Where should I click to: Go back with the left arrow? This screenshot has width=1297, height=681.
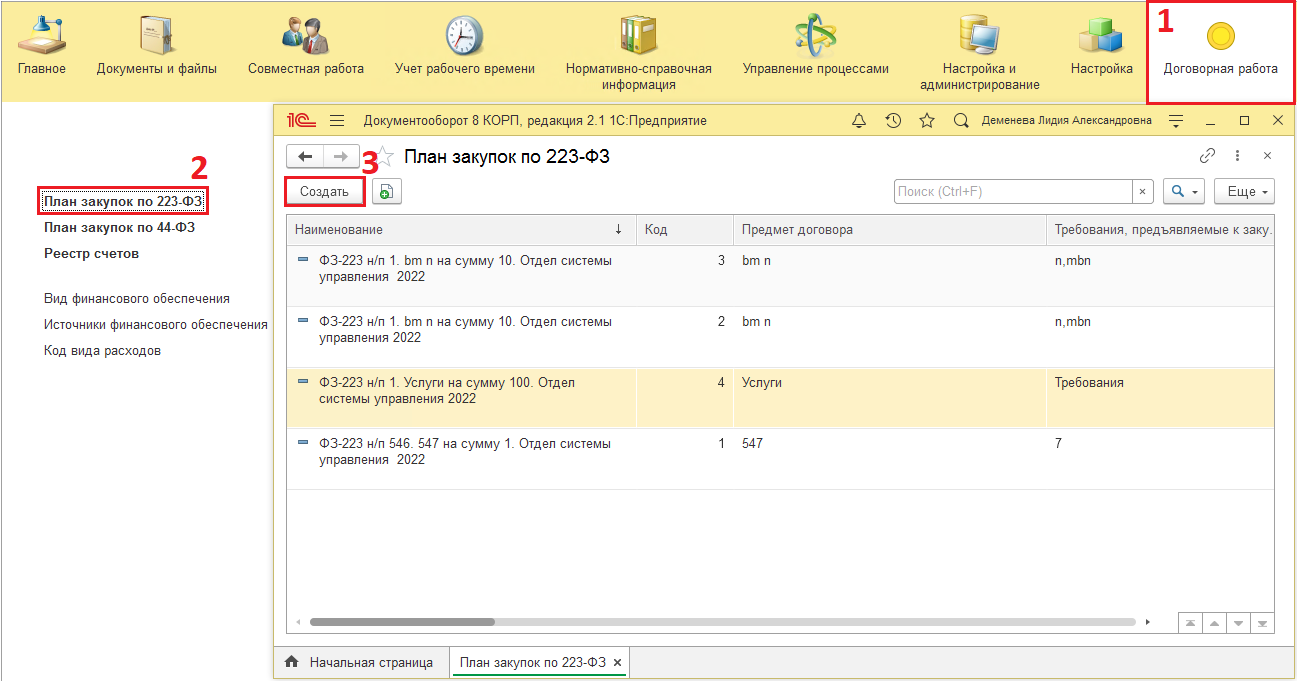point(304,156)
